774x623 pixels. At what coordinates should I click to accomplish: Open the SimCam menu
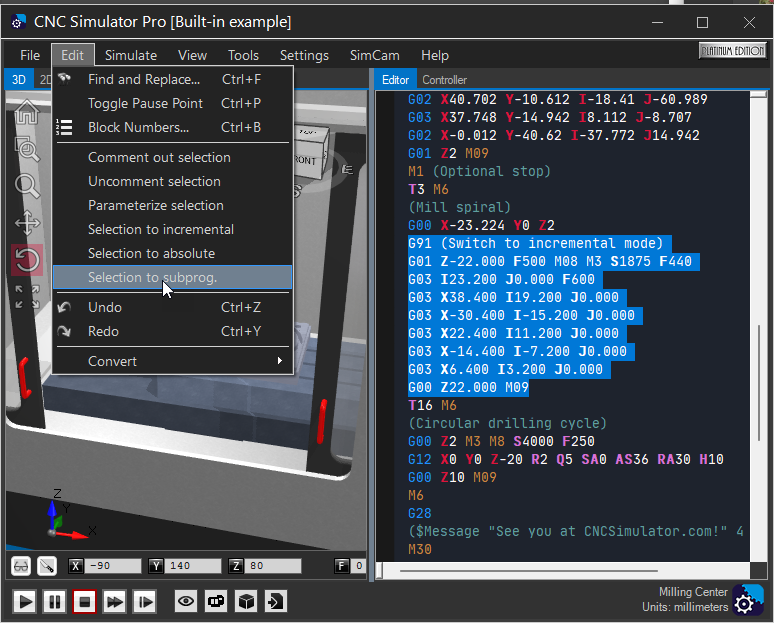[375, 55]
